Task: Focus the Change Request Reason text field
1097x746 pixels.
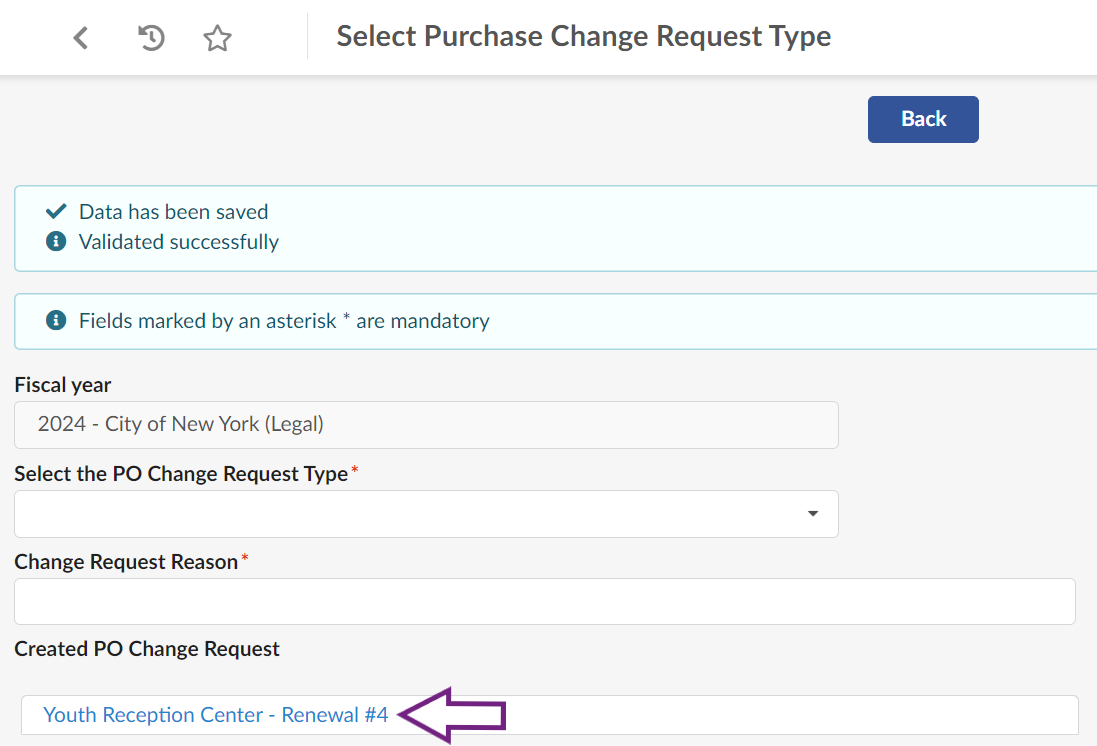Action: coord(544,601)
